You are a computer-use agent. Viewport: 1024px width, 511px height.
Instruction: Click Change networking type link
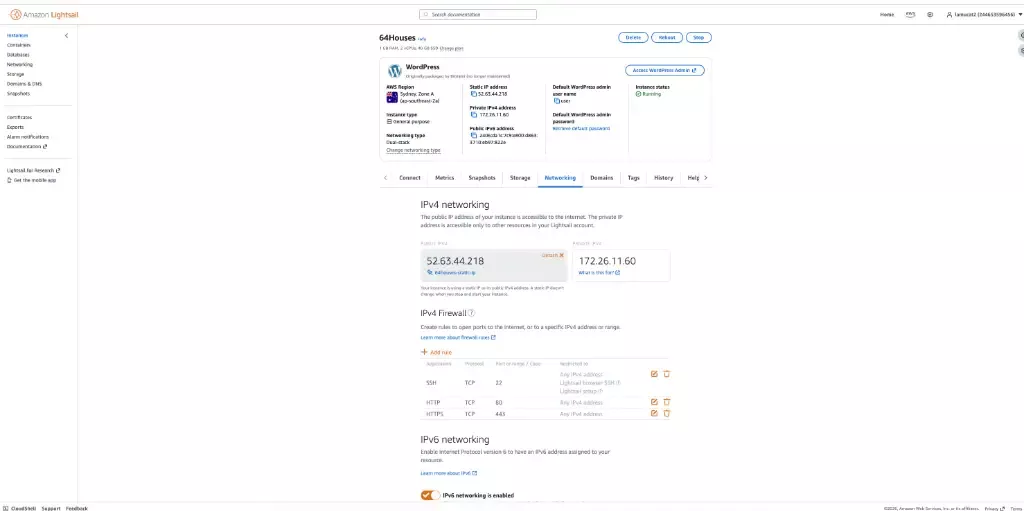pos(413,150)
